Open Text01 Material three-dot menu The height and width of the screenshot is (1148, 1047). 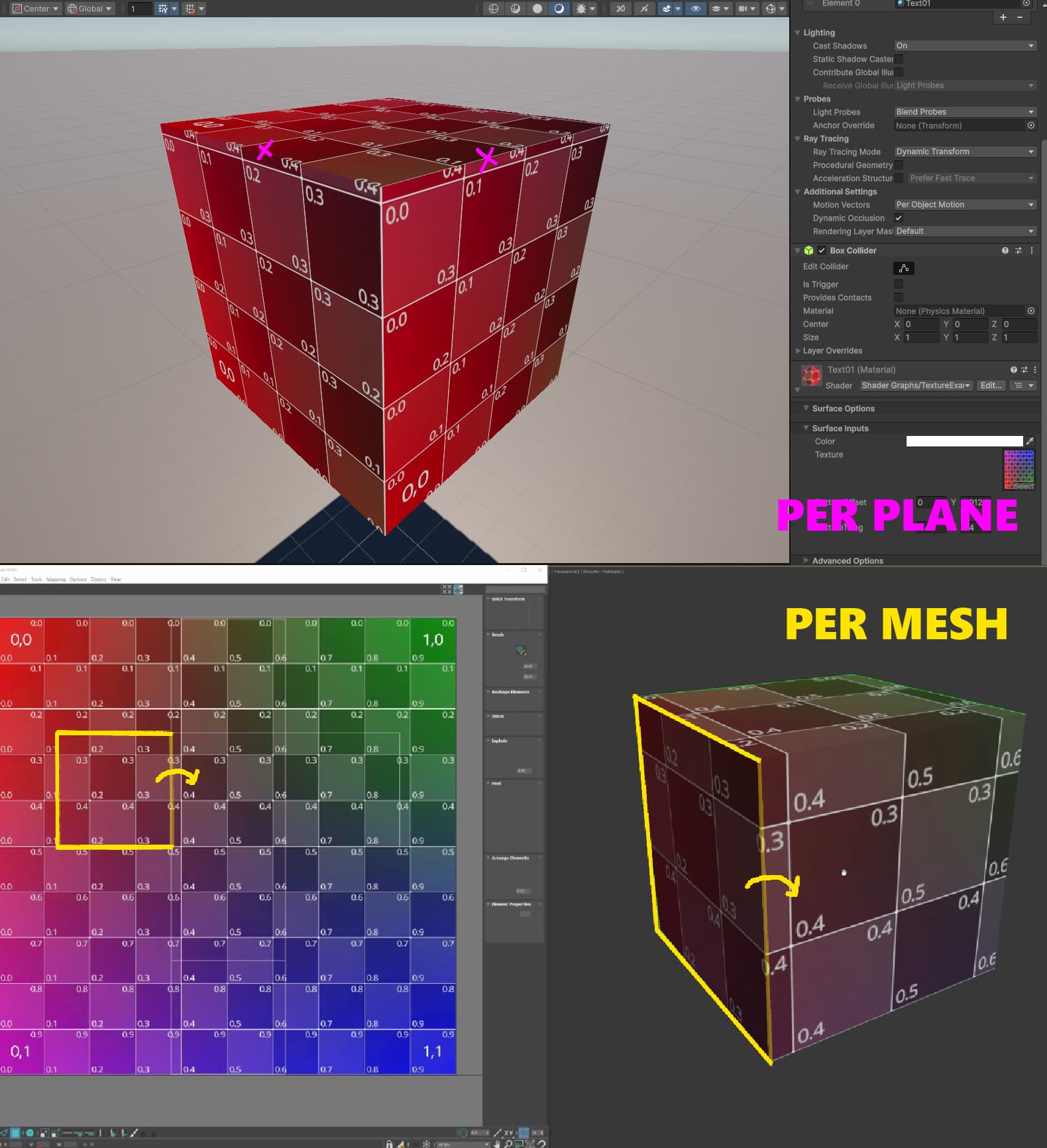1035,370
